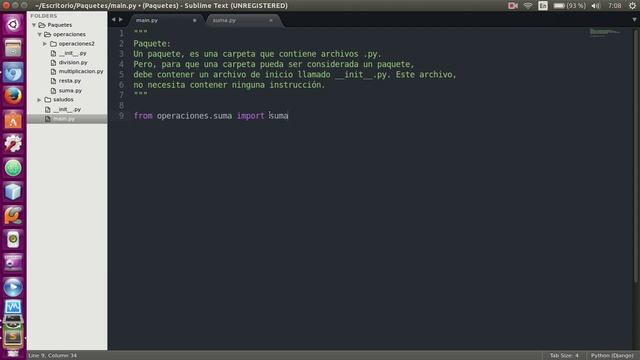Click the 'import' keyword on line 9
640x360 pixels.
coord(251,116)
